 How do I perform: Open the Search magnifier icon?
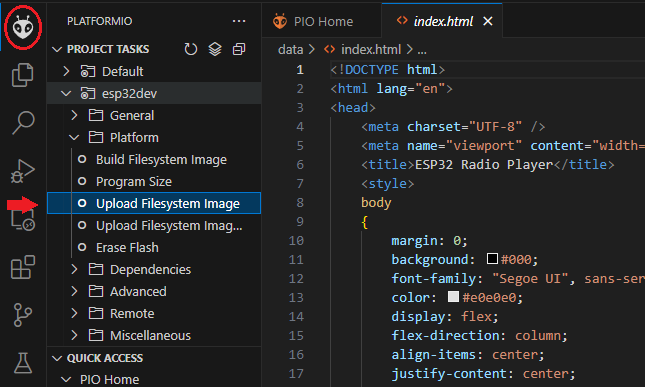click(x=23, y=123)
